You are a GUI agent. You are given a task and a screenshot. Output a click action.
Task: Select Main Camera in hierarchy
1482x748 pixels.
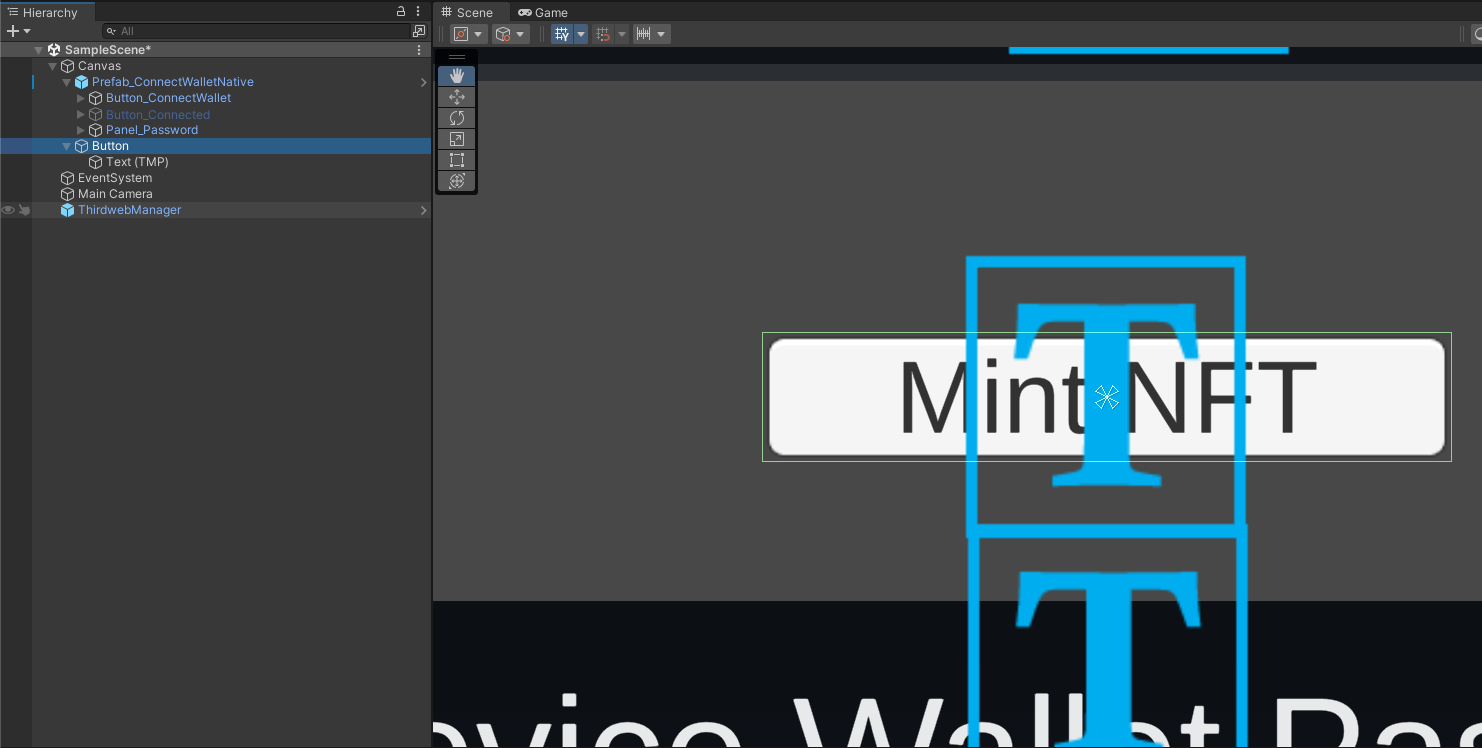coord(115,194)
